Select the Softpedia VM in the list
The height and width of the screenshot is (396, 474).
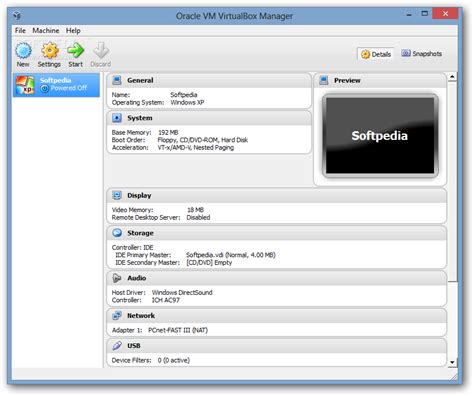(x=56, y=85)
